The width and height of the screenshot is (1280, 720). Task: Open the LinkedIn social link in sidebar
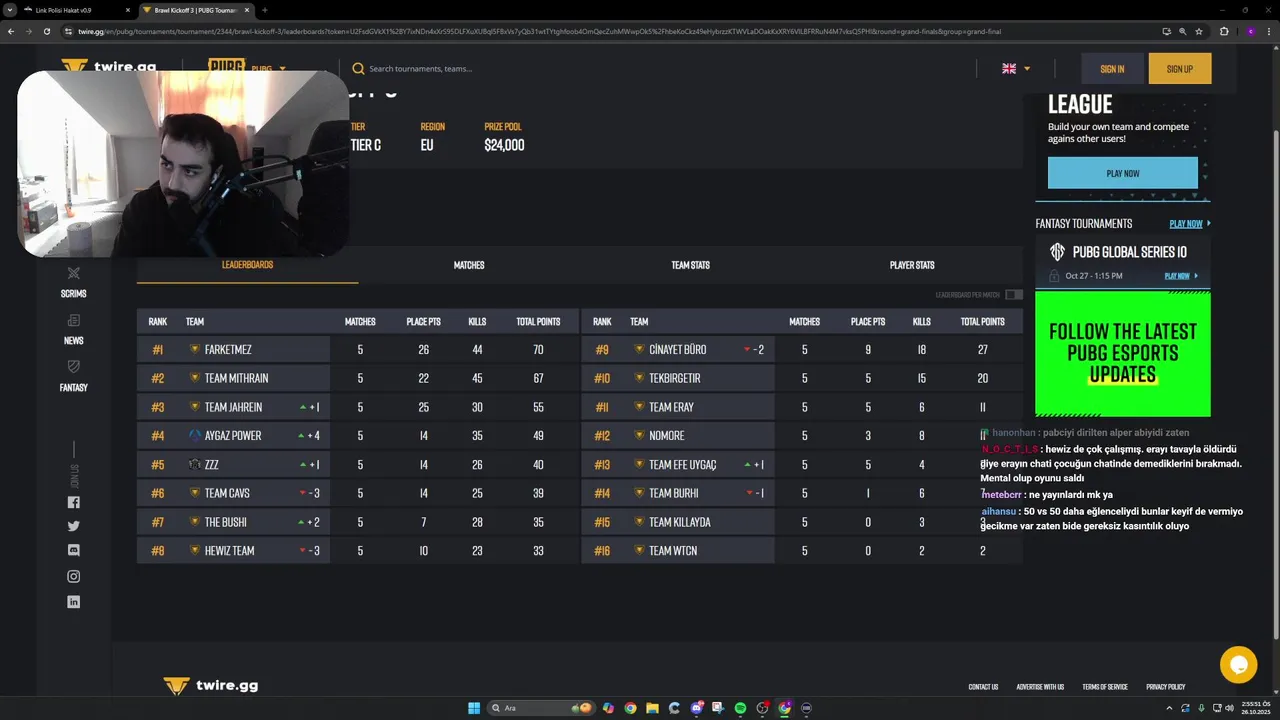tap(73, 602)
